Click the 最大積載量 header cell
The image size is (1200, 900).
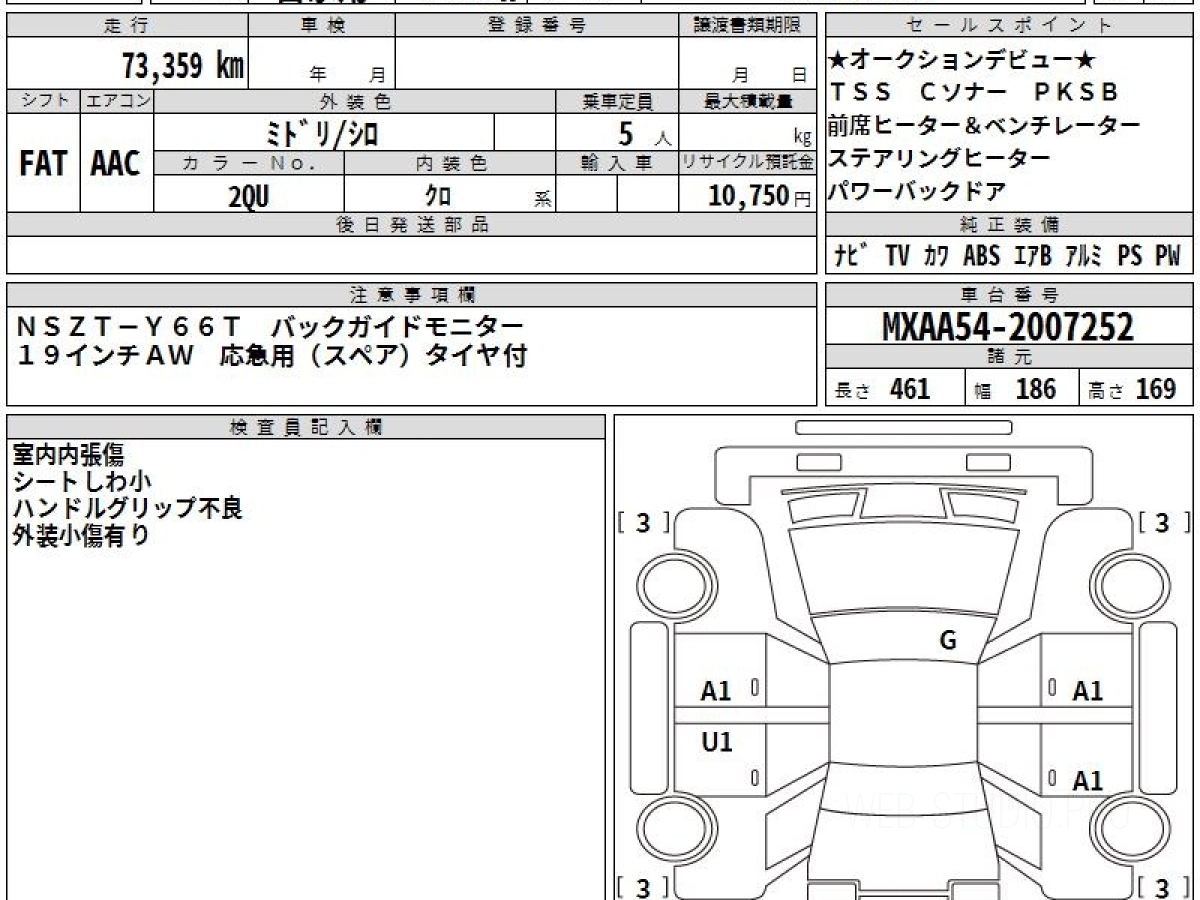tap(747, 101)
